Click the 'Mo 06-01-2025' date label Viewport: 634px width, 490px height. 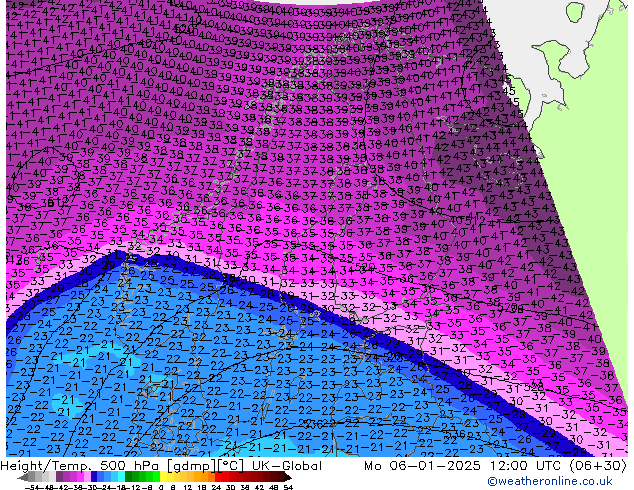(423, 466)
